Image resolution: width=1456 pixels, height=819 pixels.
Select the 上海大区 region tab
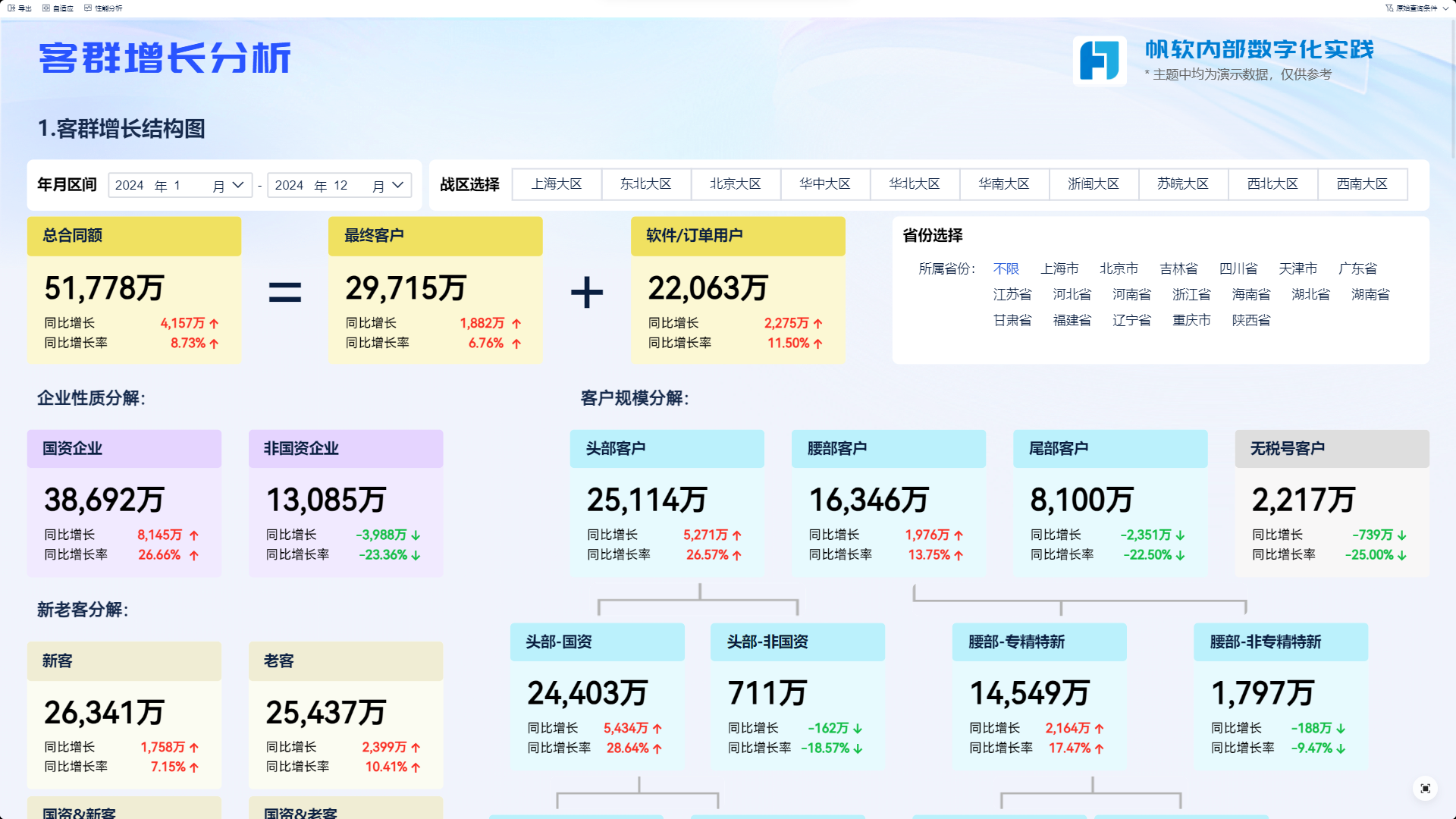[557, 184]
